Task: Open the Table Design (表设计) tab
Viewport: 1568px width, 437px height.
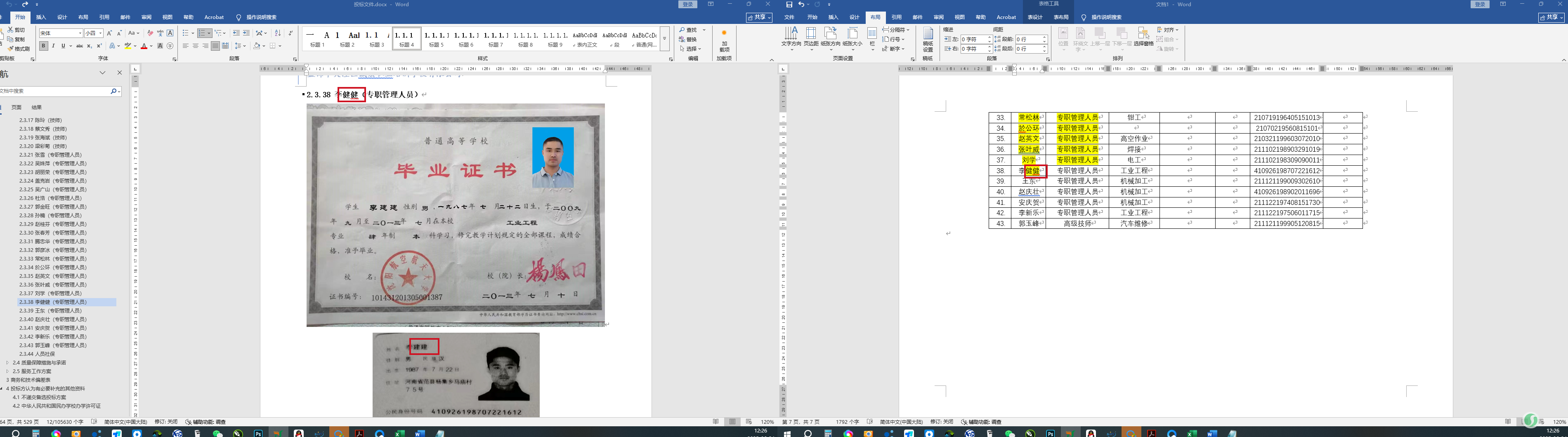Action: tap(1035, 17)
